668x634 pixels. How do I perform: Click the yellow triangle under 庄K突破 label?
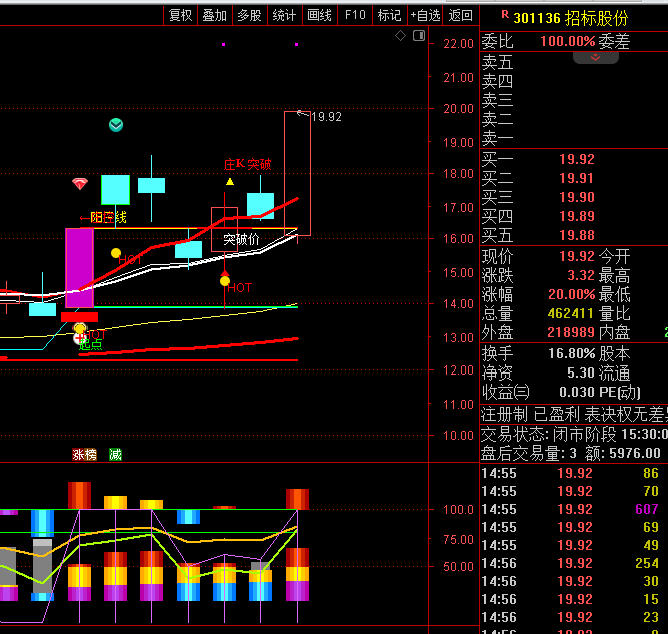click(x=230, y=181)
